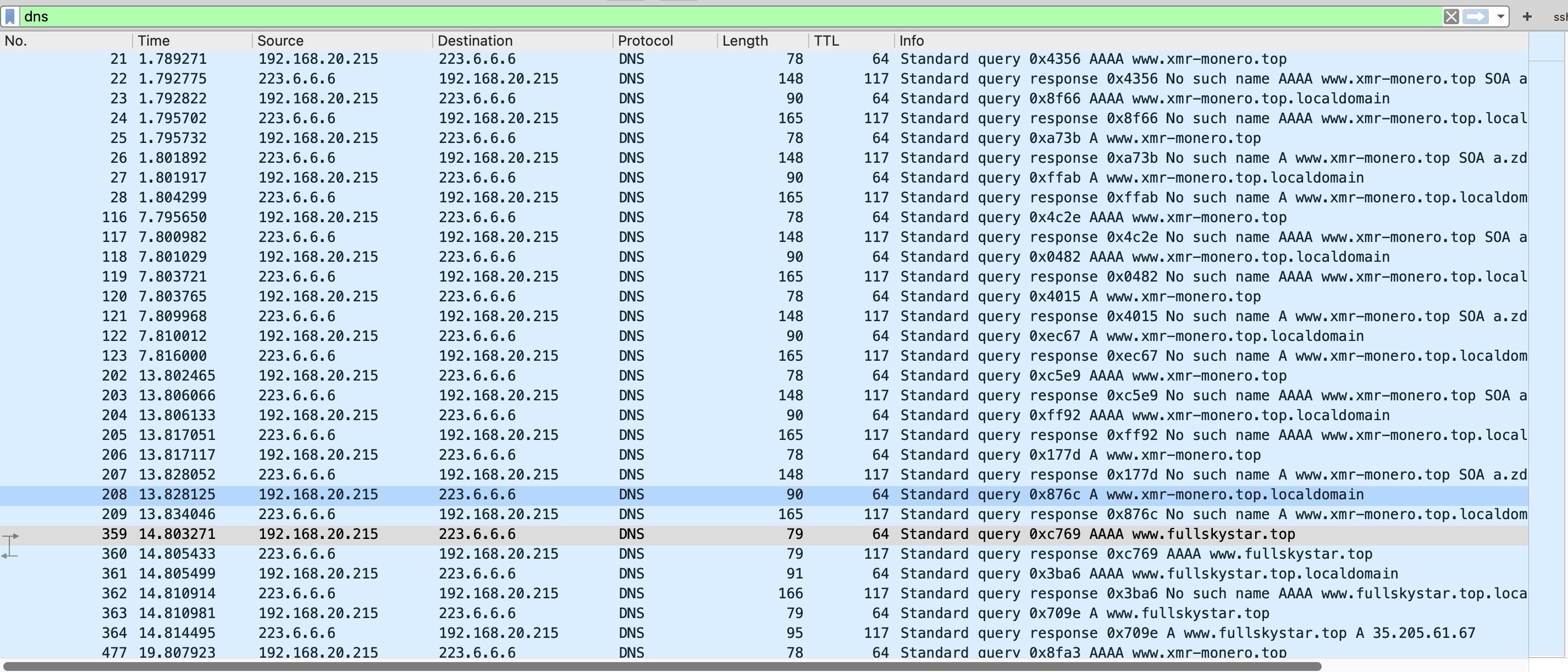Apply the display filter with arrow button
The width and height of the screenshot is (1568, 672).
[x=1476, y=16]
